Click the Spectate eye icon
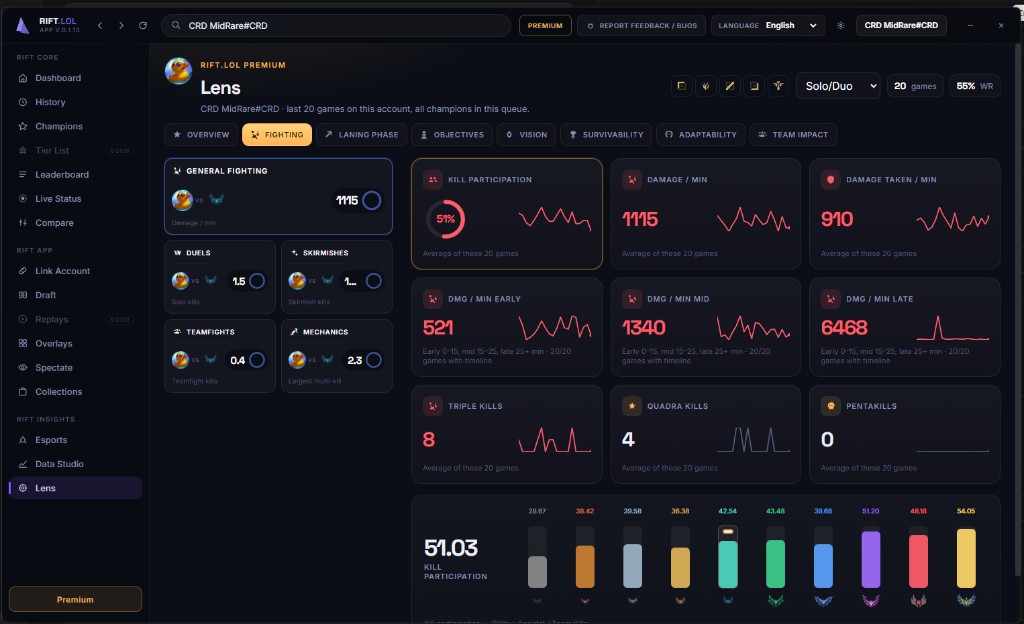This screenshot has width=1024, height=624. tap(23, 367)
